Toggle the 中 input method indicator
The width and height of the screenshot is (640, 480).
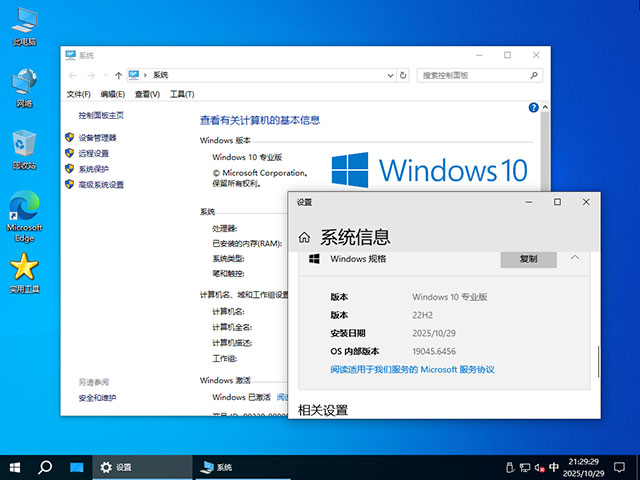tap(554, 467)
